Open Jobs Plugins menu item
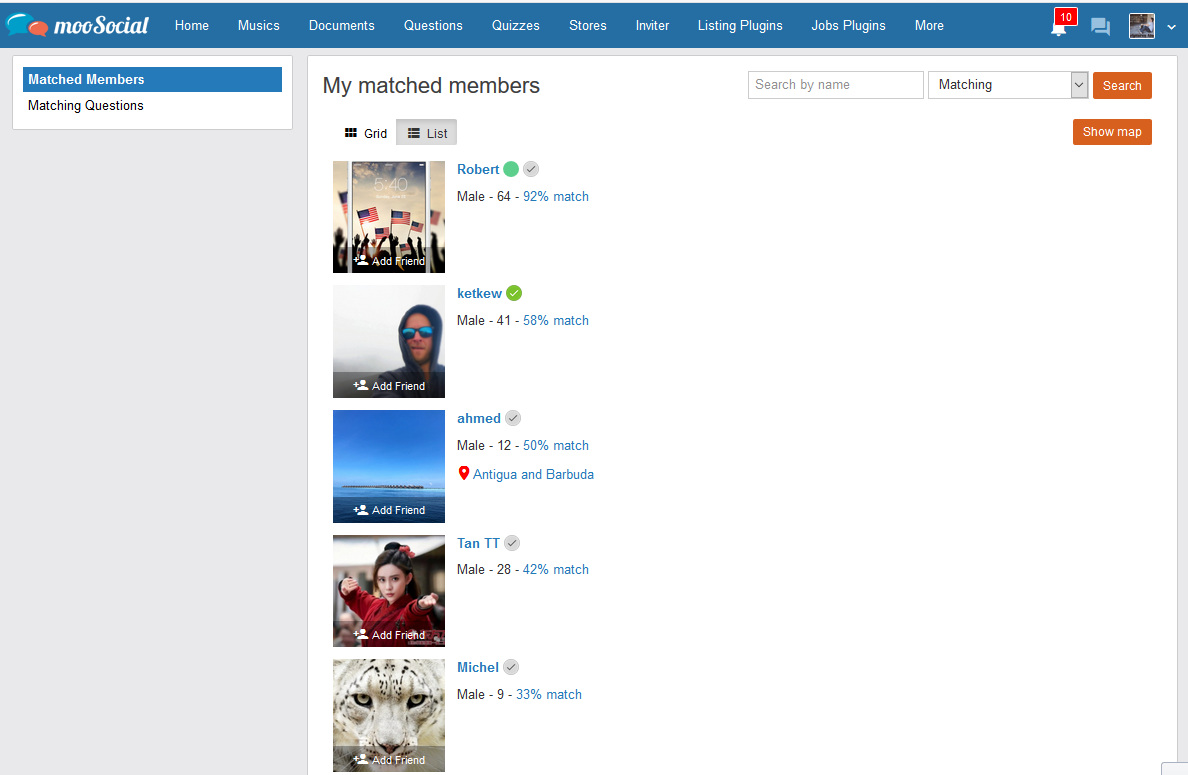Screen dimensions: 1188x775 point(848,25)
